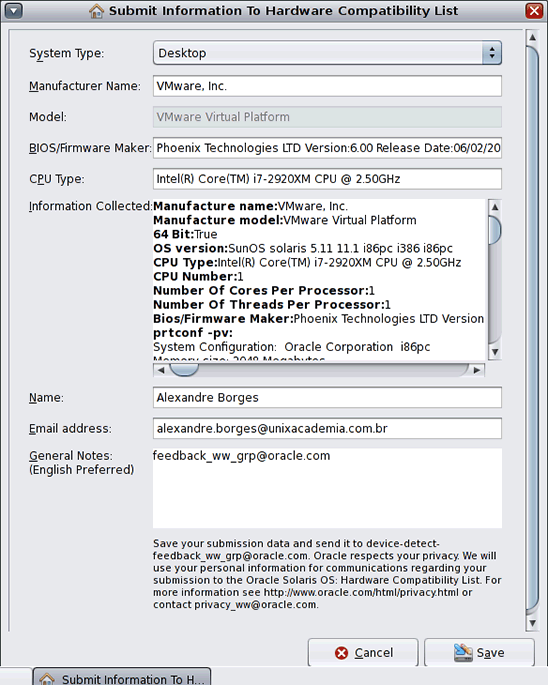Image resolution: width=548 pixels, height=685 pixels.
Task: Click the Email address field
Action: 327,429
